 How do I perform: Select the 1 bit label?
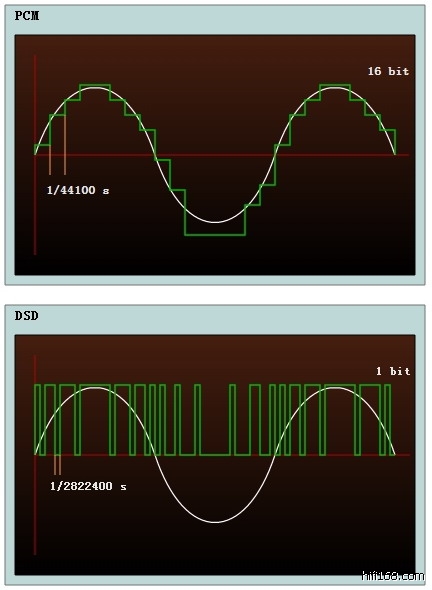393,371
